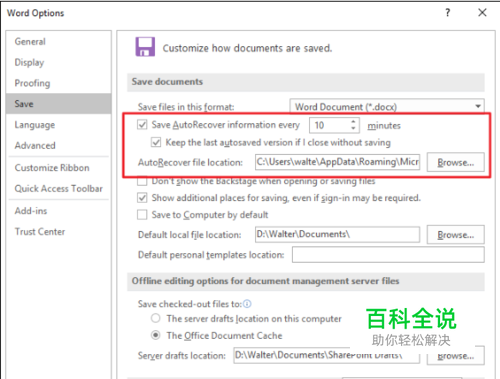Click 'Default personal templates location:' label
500x379 pixels.
[211, 255]
